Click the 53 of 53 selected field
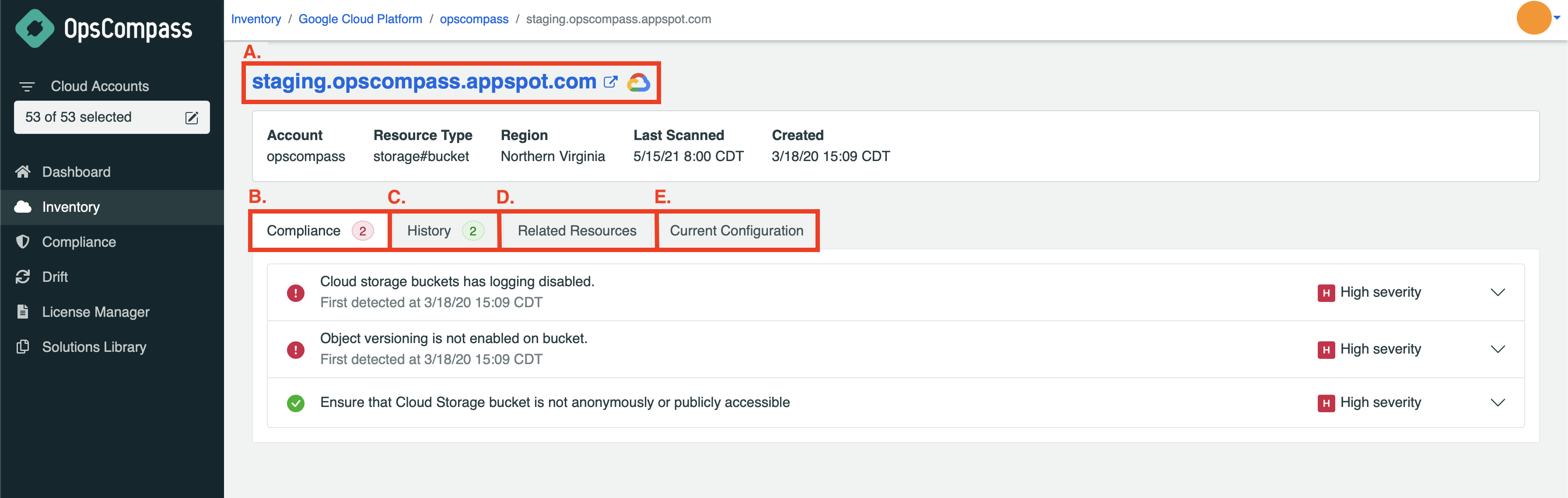The image size is (1568, 498). [112, 118]
